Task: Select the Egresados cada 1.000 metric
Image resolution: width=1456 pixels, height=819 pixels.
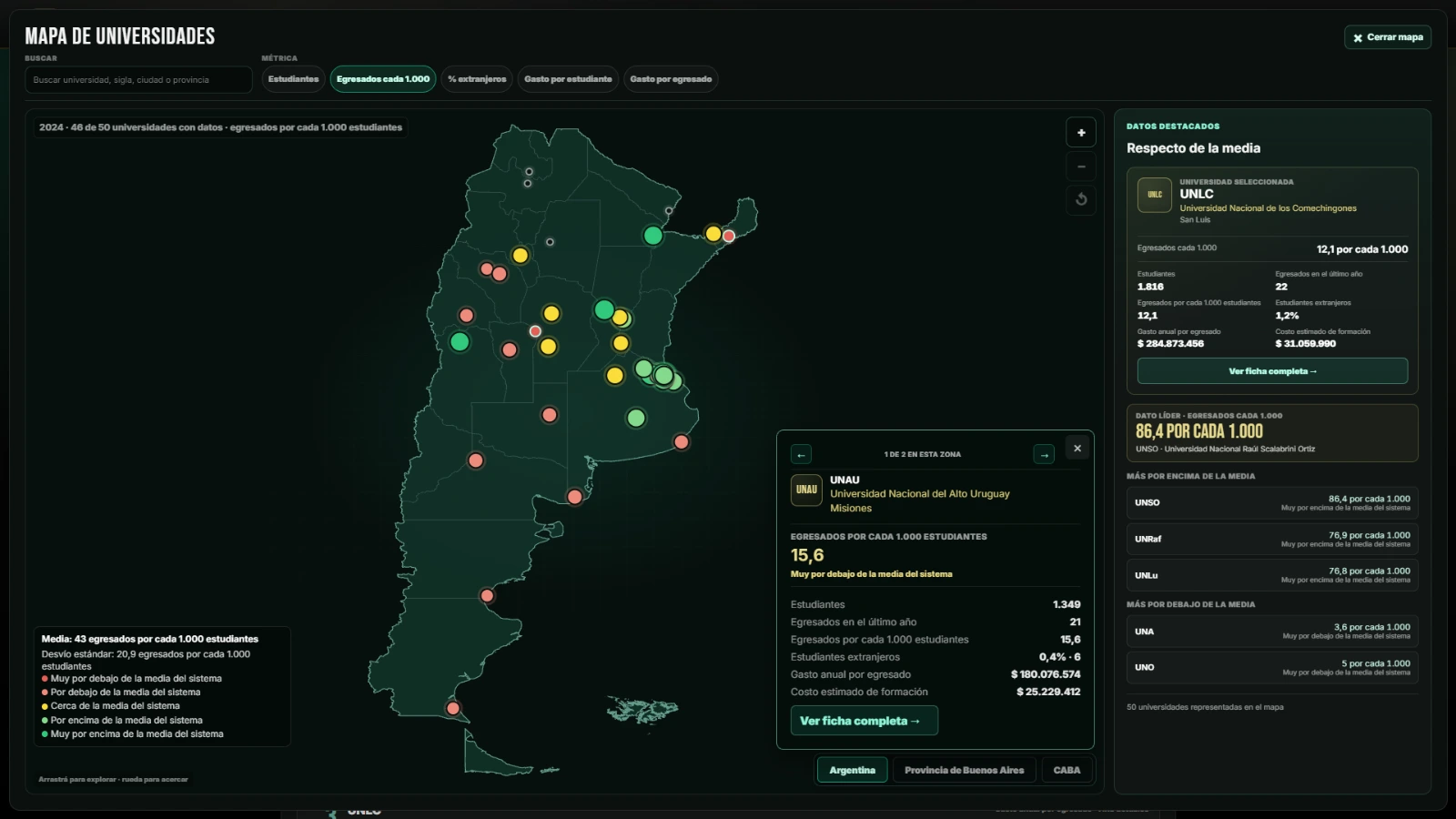Action: tap(383, 79)
